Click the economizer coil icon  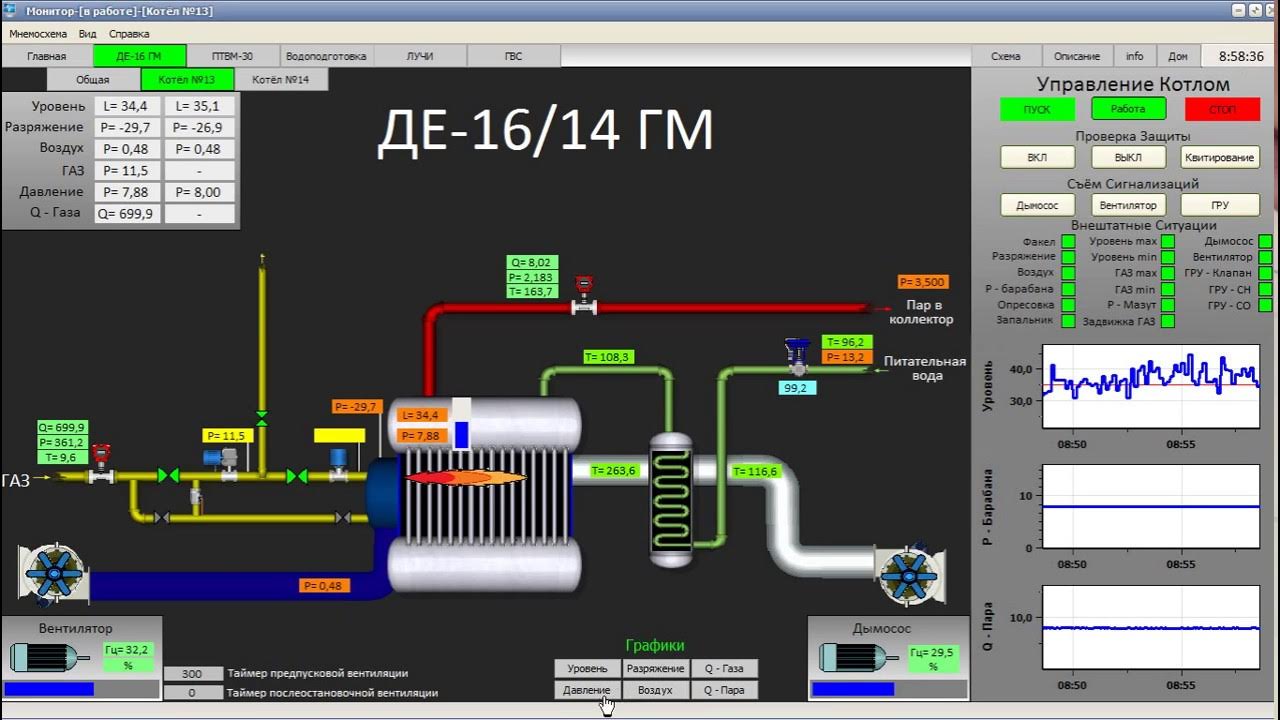(671, 499)
